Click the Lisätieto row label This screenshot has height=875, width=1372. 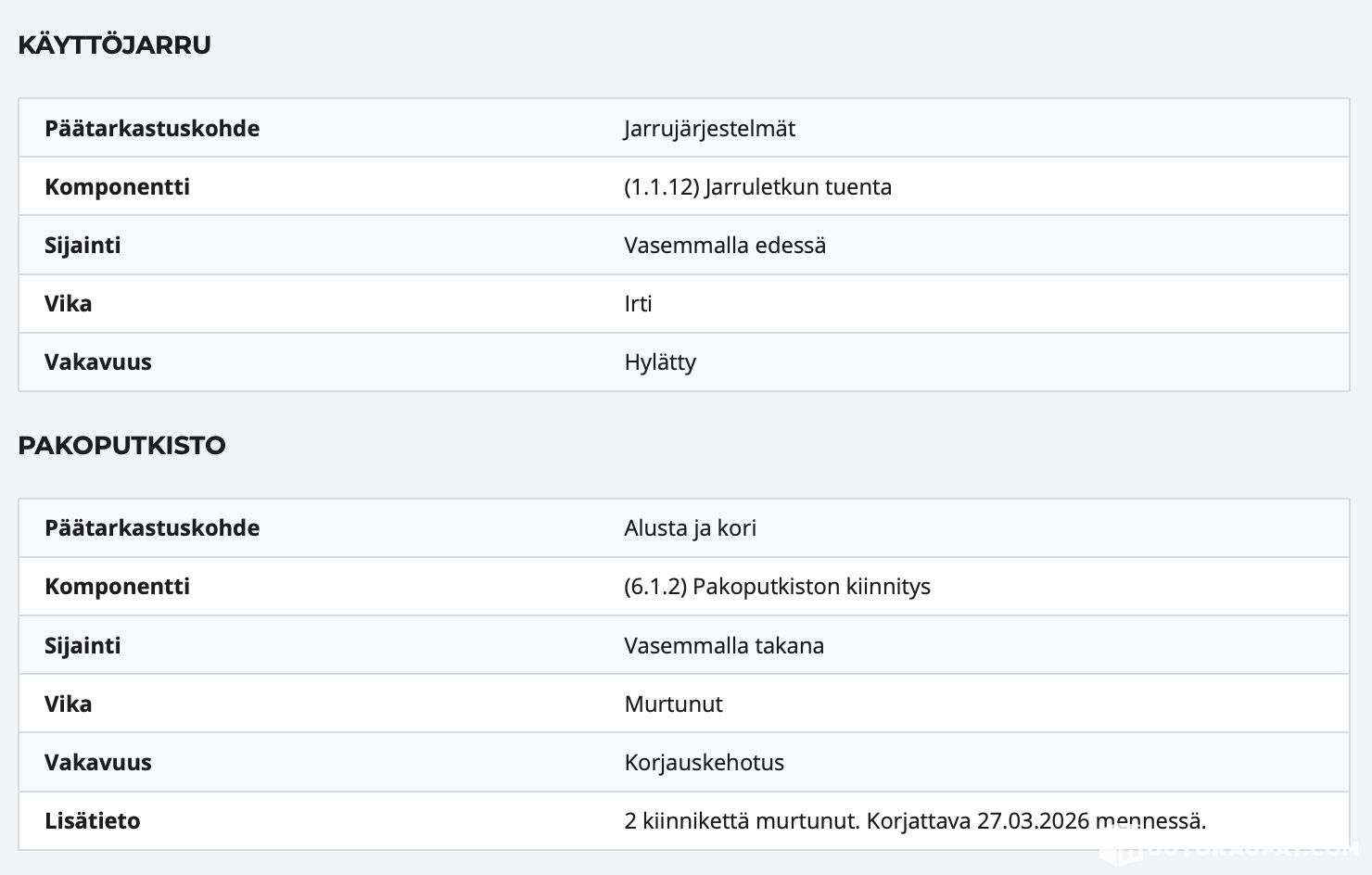pos(92,820)
